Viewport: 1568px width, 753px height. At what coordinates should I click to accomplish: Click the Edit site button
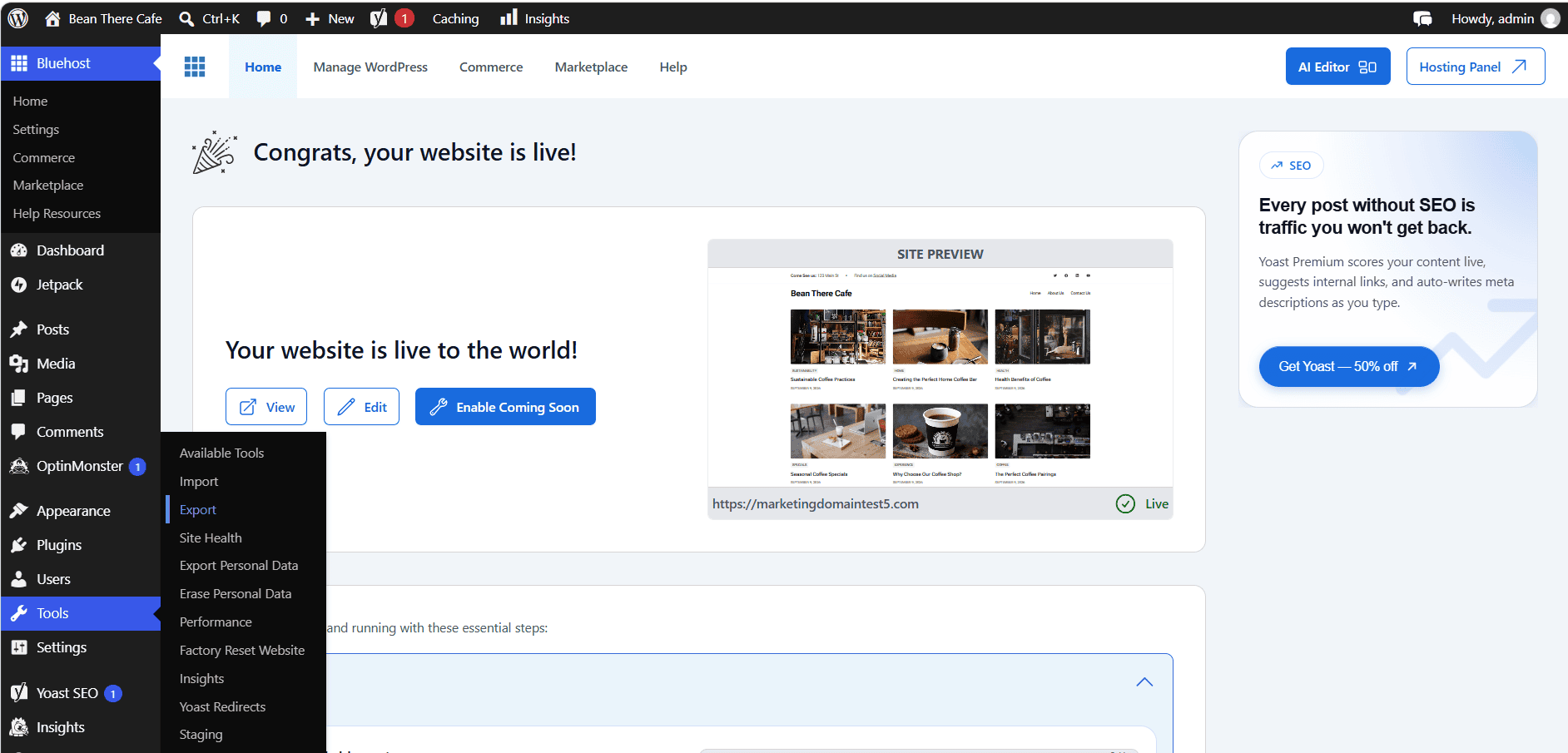click(x=361, y=407)
